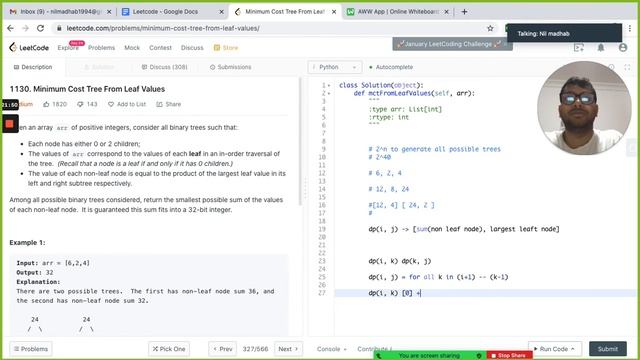Click the browser forward arrow
640x360 pixels.
(25, 28)
